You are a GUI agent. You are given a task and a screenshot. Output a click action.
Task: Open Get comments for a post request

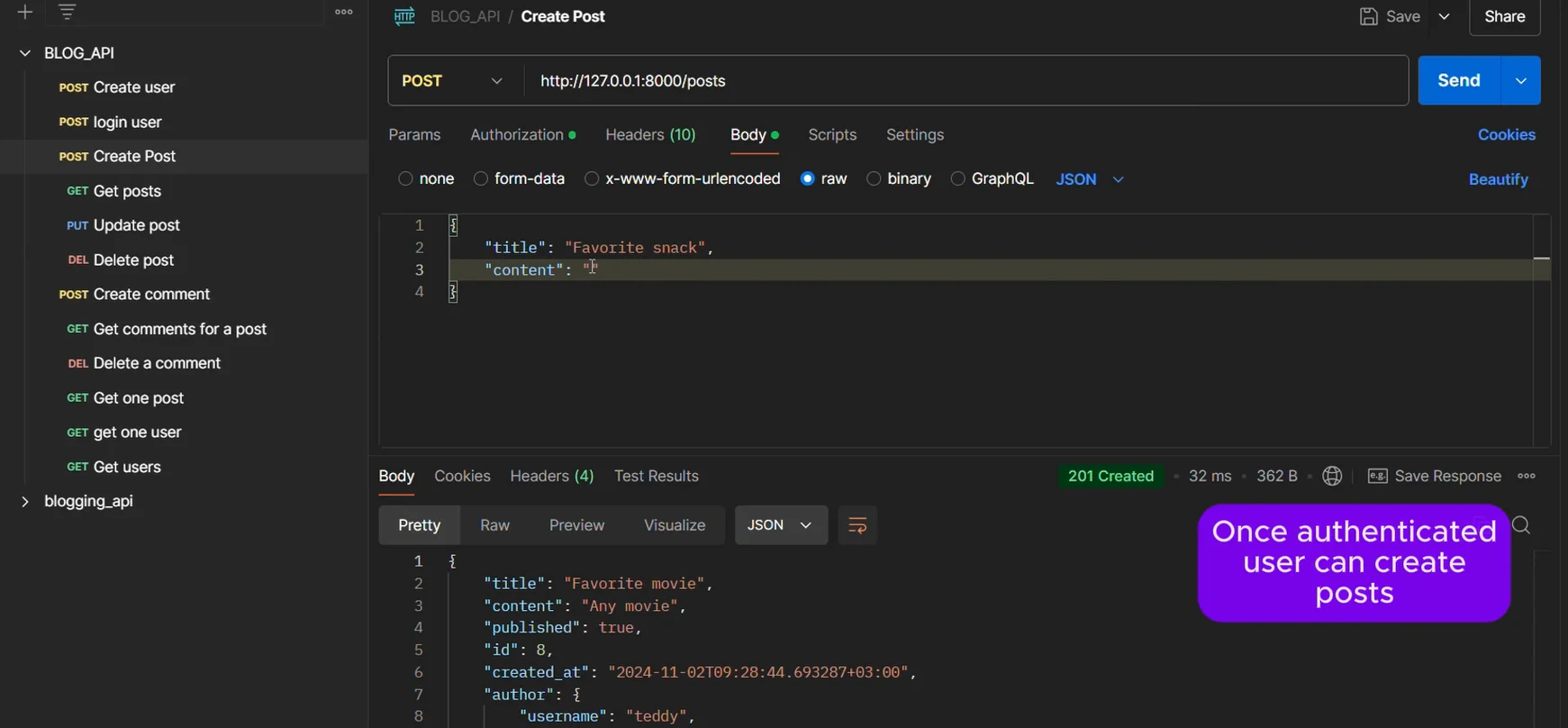pyautogui.click(x=179, y=329)
